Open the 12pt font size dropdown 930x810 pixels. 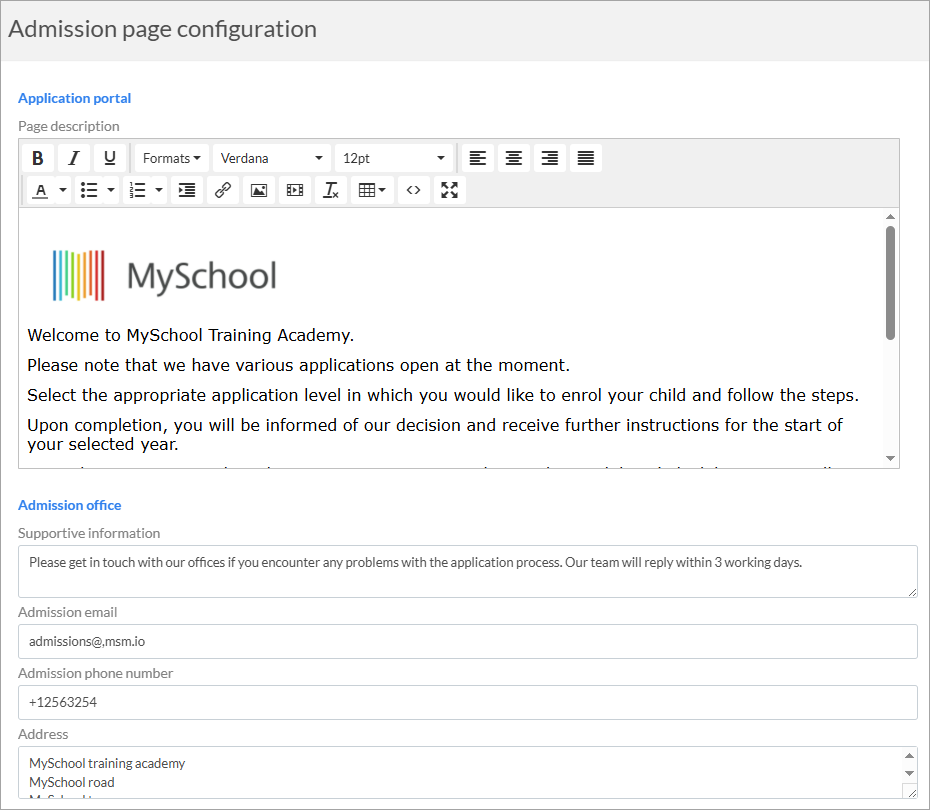click(394, 157)
